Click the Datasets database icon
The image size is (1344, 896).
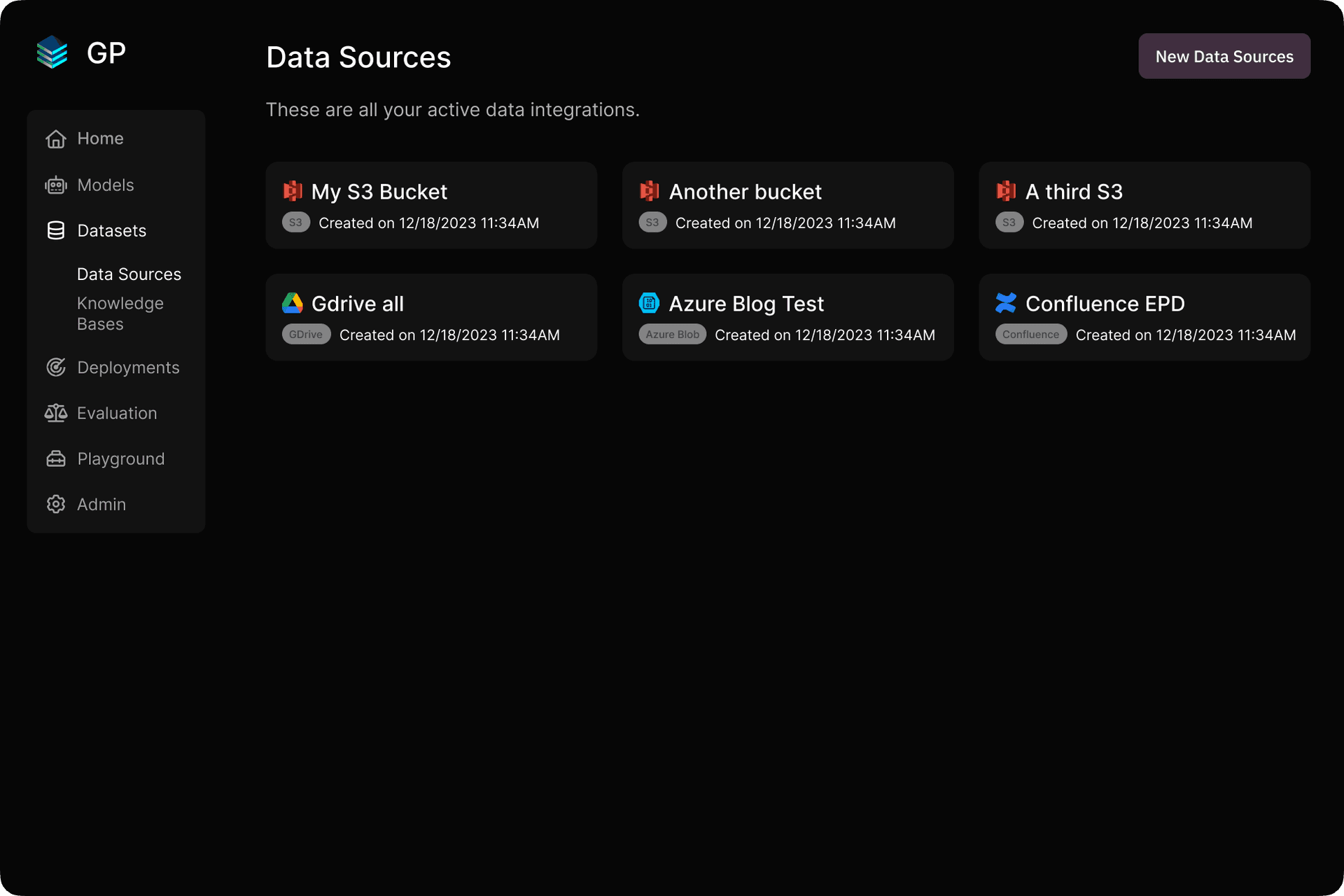(56, 230)
